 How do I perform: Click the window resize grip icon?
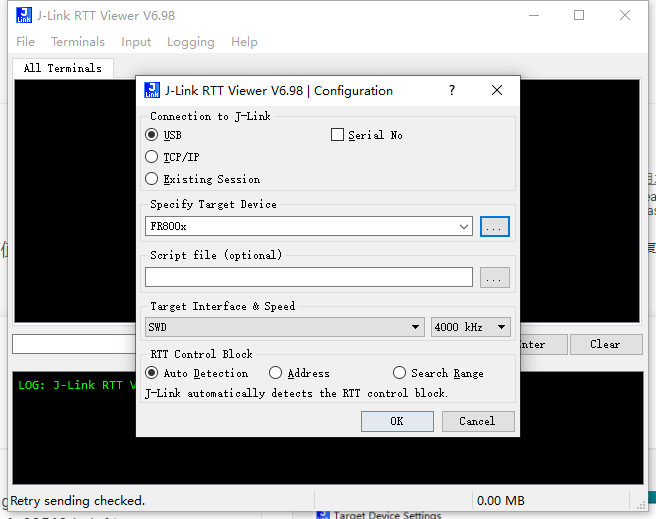click(x=641, y=505)
